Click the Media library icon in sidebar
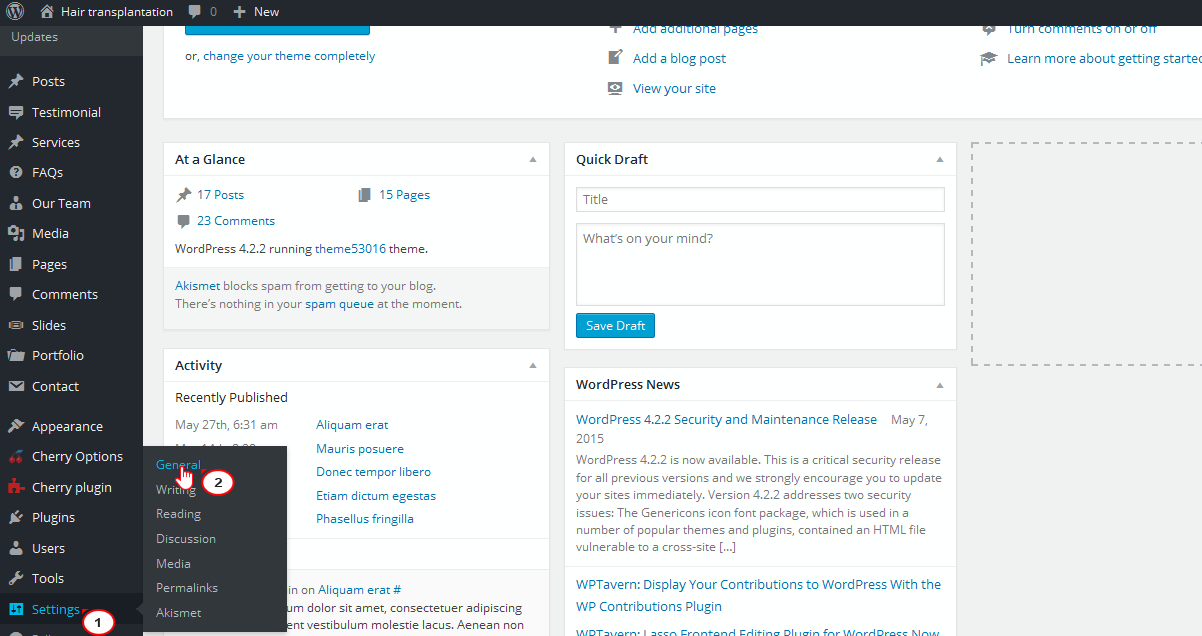Screen dimensions: 1202x636 pyautogui.click(x=15, y=233)
